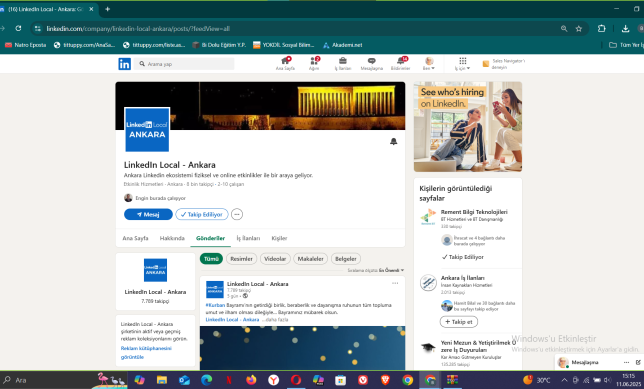Image resolution: width=644 pixels, height=389 pixels.
Task: Click the #Kurban hashtag link
Action: coord(215,305)
